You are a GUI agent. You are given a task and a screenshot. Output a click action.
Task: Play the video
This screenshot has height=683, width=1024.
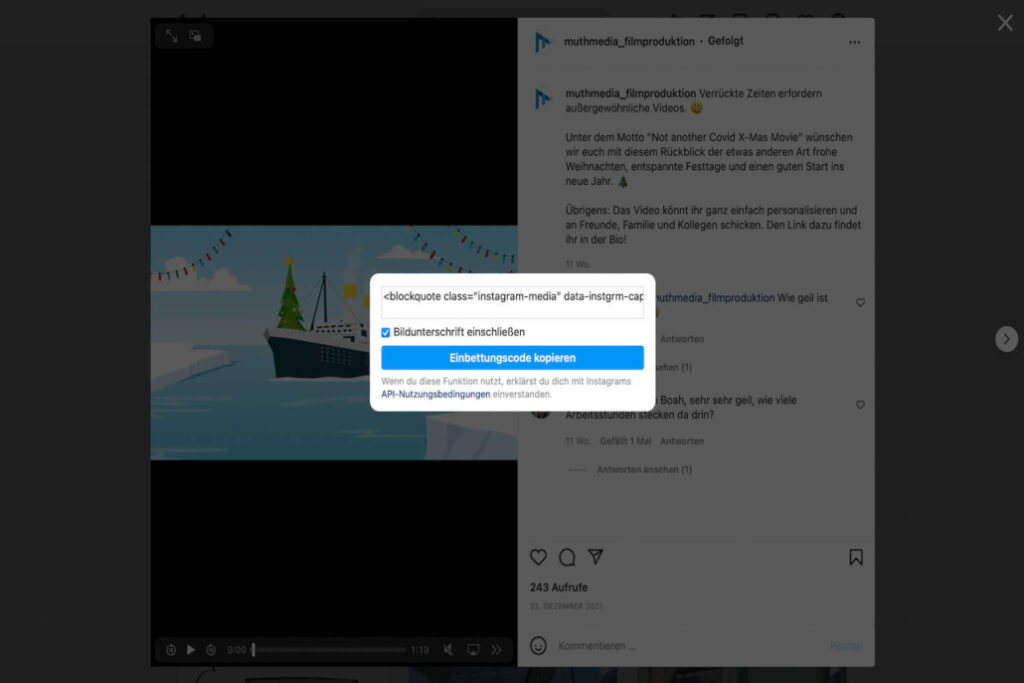click(191, 650)
